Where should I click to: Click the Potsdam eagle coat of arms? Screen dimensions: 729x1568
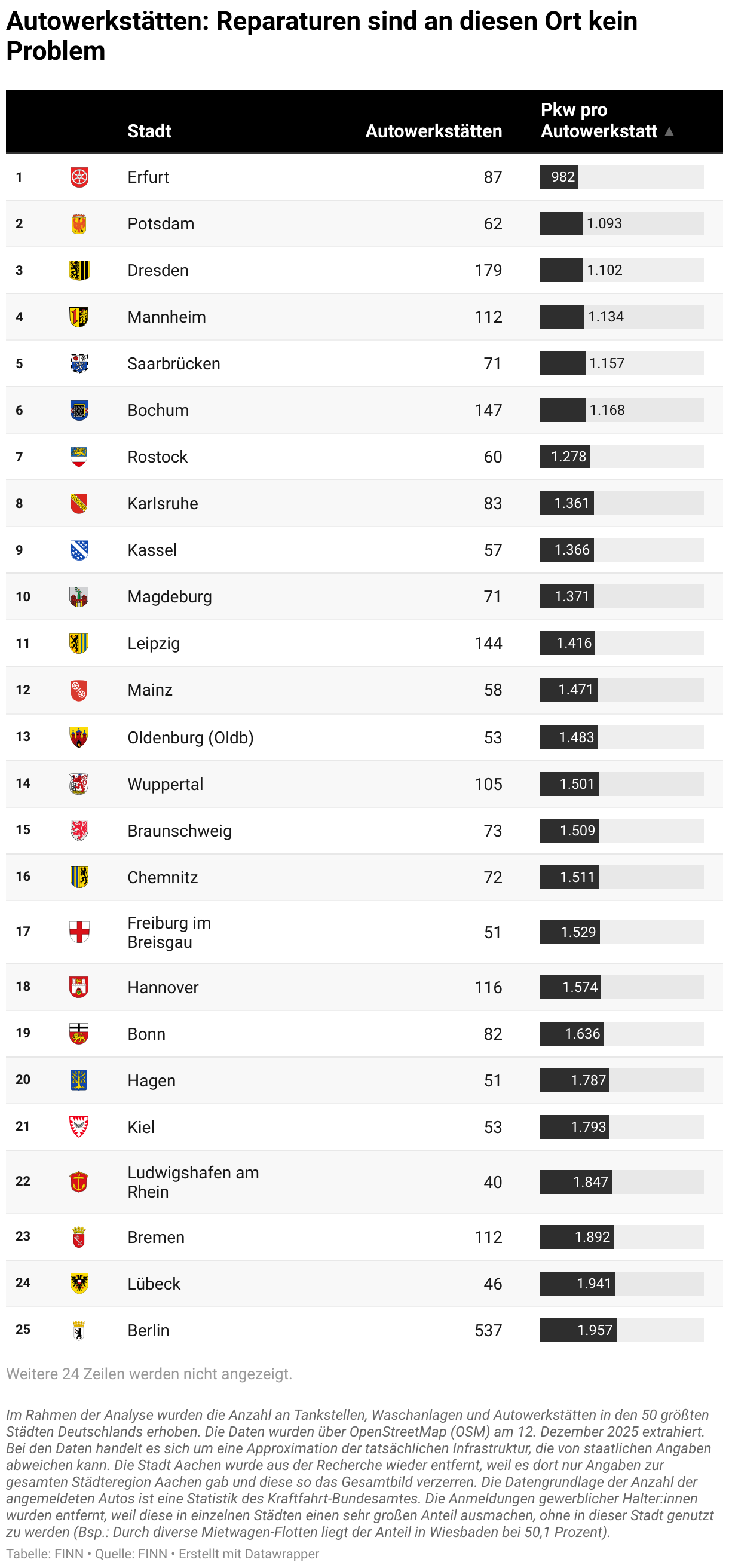(79, 224)
